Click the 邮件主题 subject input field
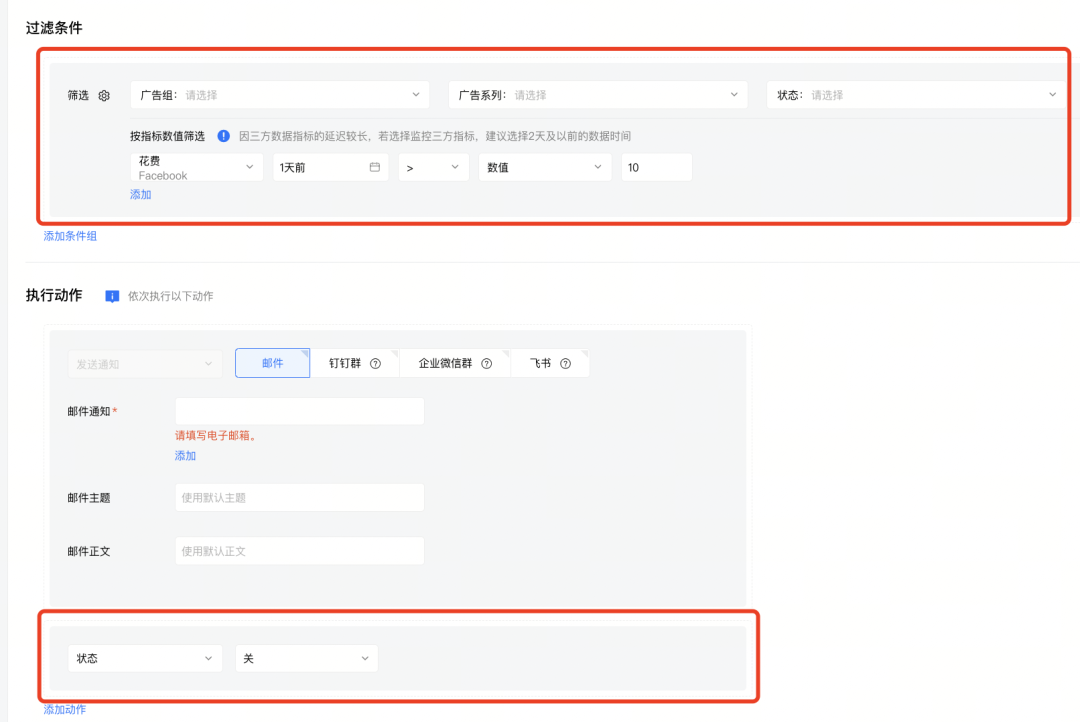The image size is (1080, 722). [x=299, y=497]
